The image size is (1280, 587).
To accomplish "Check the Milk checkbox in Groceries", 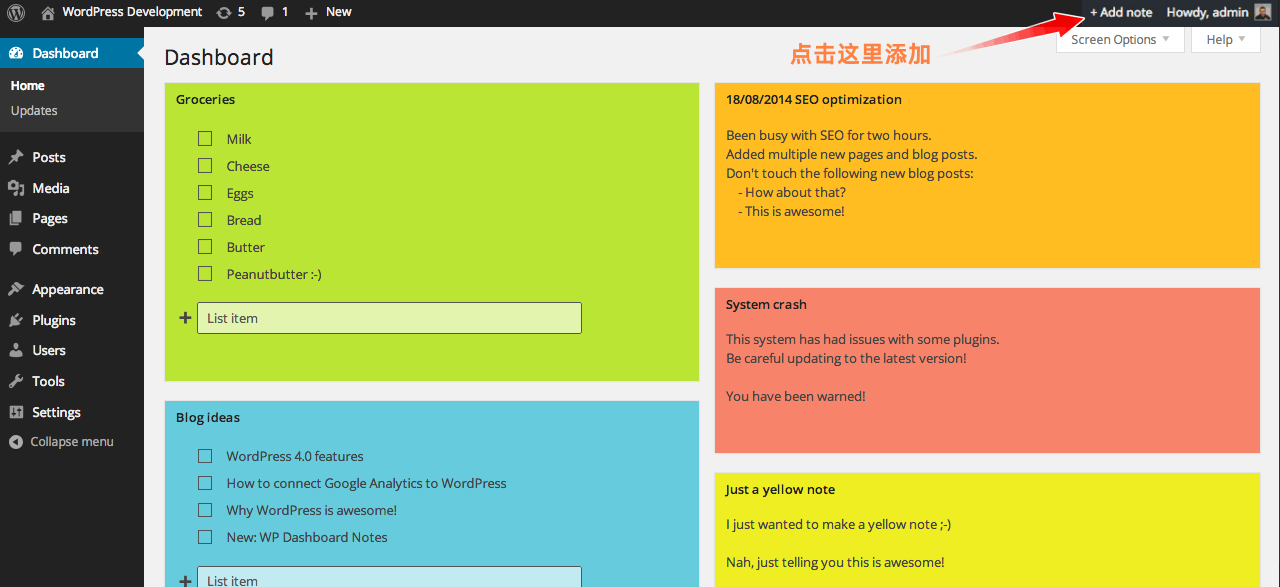I will coord(205,138).
